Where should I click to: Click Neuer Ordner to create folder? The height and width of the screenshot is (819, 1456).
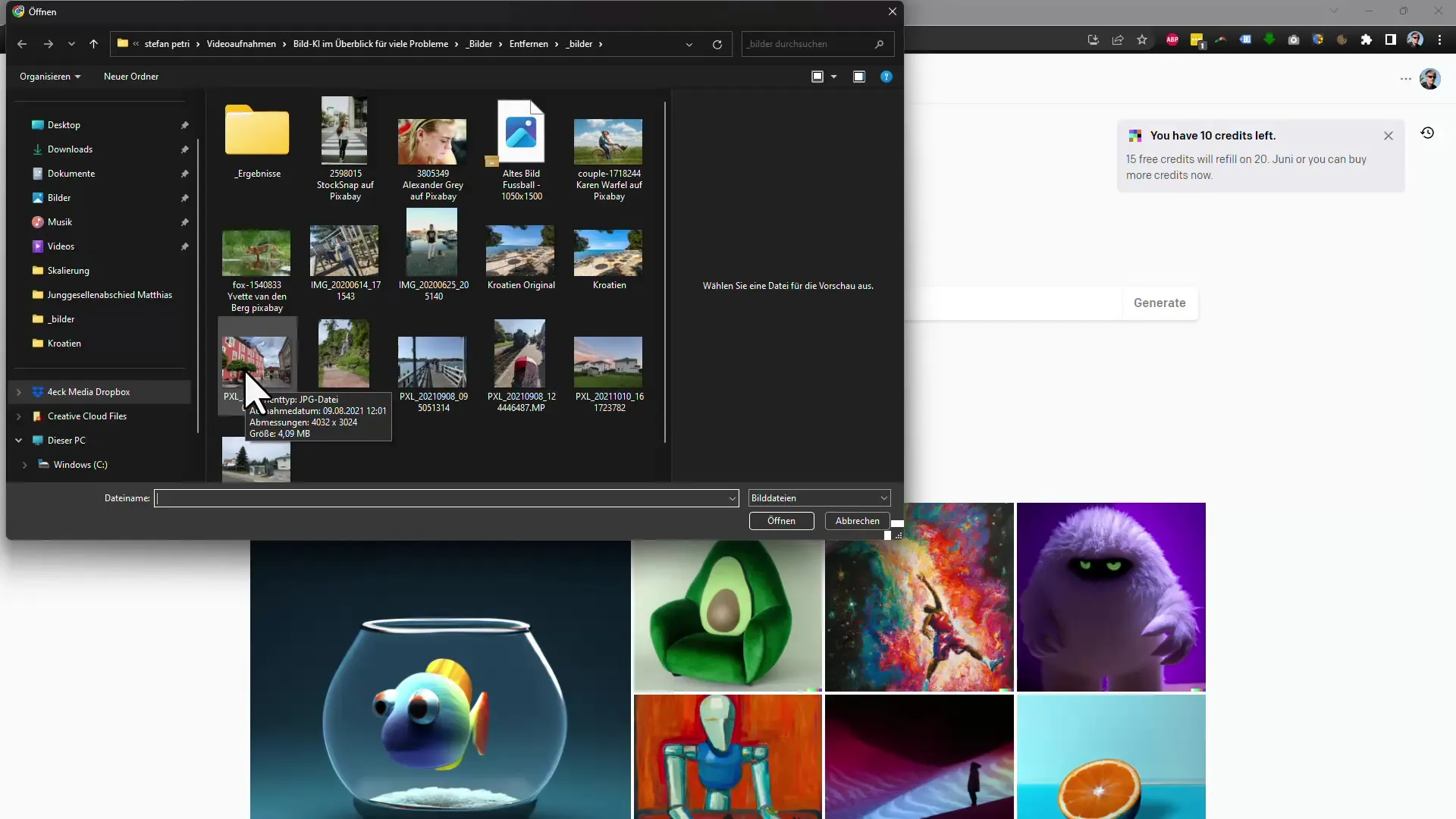[x=131, y=76]
